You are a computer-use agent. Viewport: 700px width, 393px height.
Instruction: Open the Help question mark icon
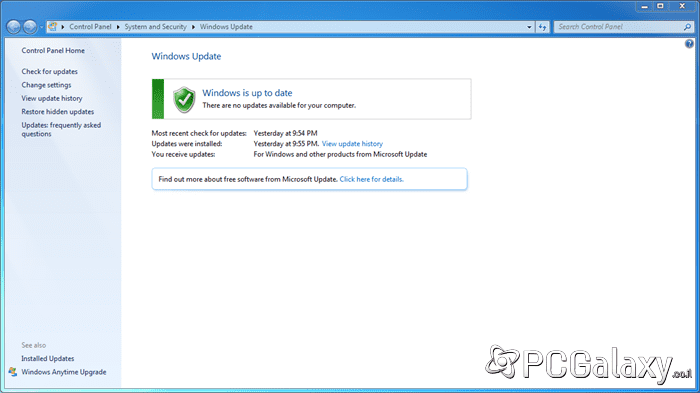click(689, 44)
